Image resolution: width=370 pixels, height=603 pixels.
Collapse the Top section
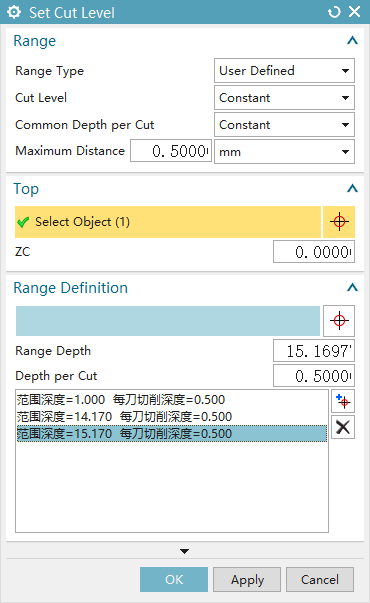[x=352, y=188]
